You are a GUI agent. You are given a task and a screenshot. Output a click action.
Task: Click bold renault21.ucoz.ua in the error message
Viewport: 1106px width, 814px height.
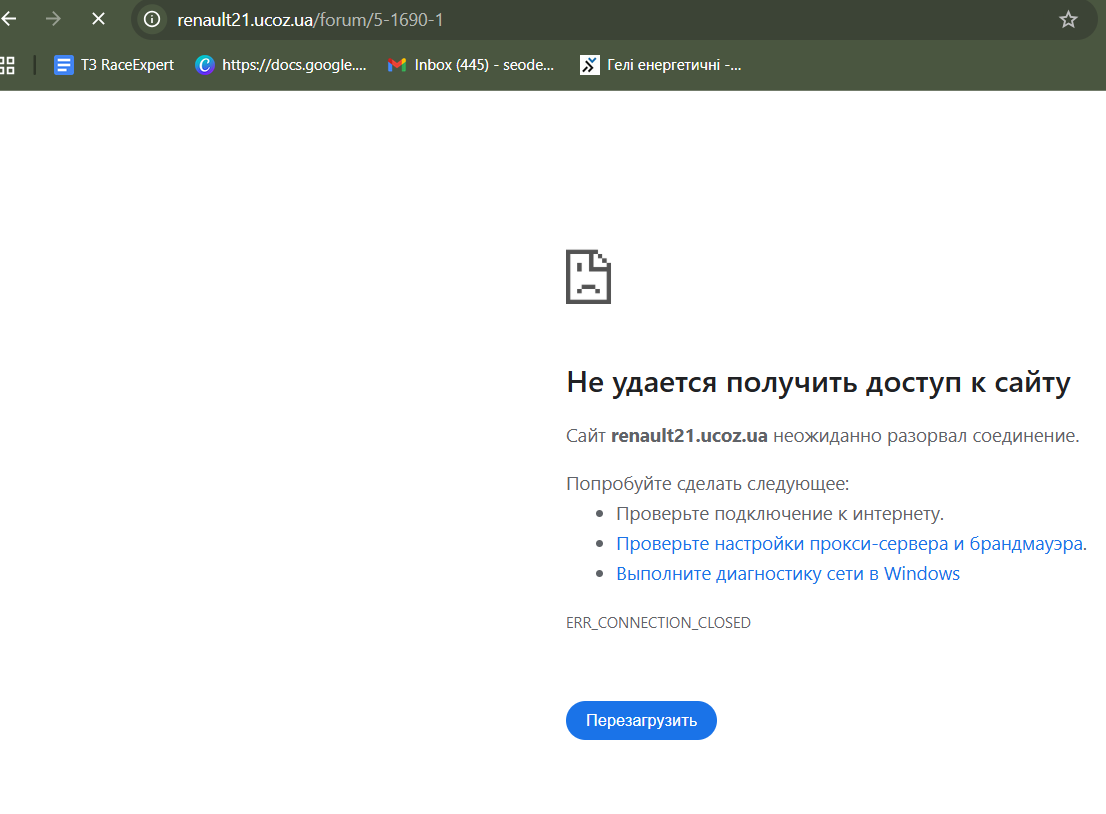coord(689,436)
